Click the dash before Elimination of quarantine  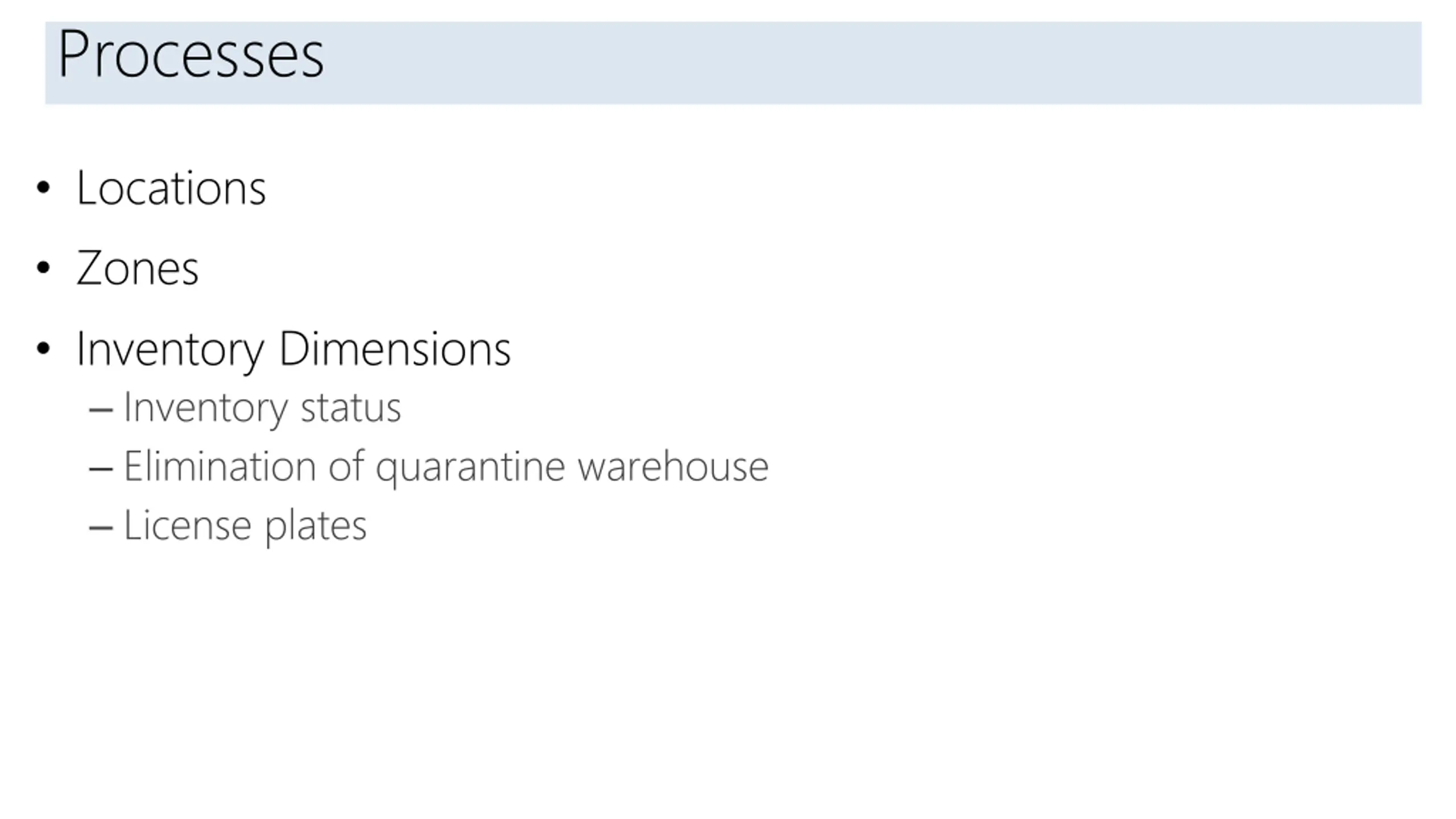coord(101,469)
